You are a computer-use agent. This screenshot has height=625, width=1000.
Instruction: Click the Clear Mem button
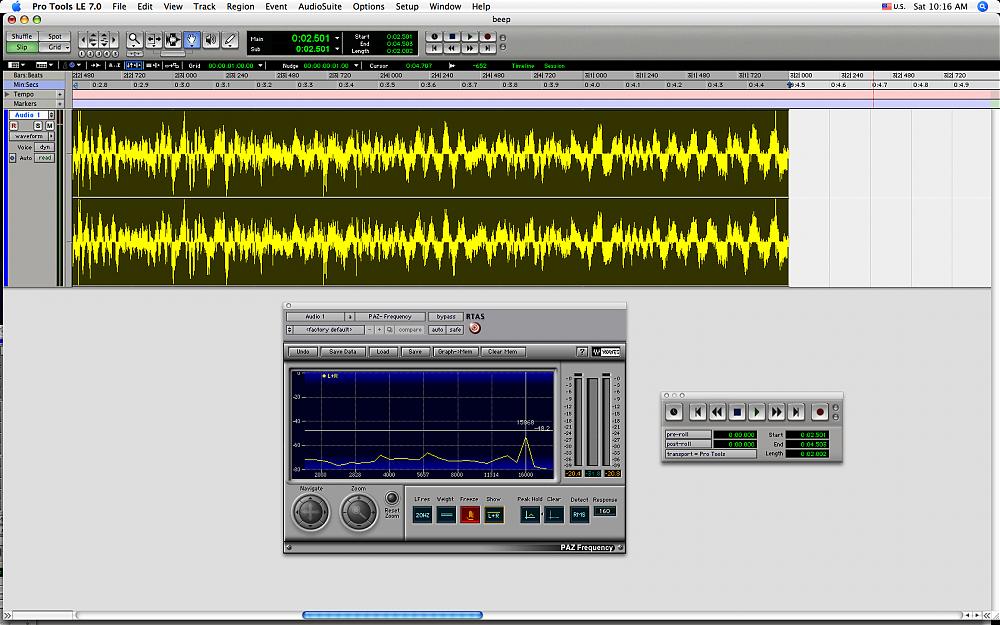pyautogui.click(x=503, y=351)
